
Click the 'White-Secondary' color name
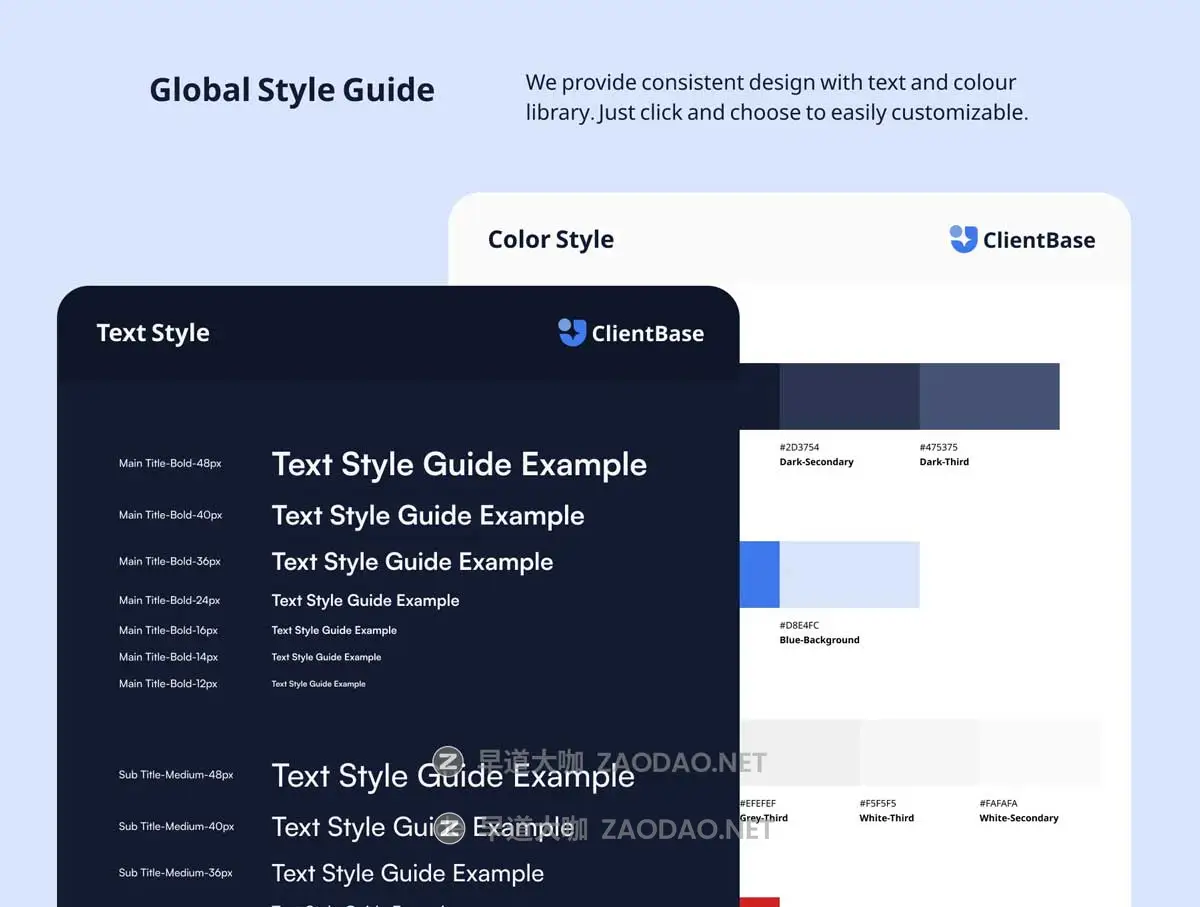pyautogui.click(x=1019, y=818)
